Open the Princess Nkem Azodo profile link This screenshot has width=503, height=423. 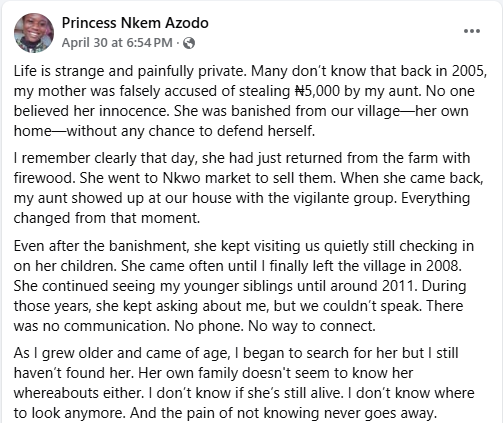coord(135,23)
